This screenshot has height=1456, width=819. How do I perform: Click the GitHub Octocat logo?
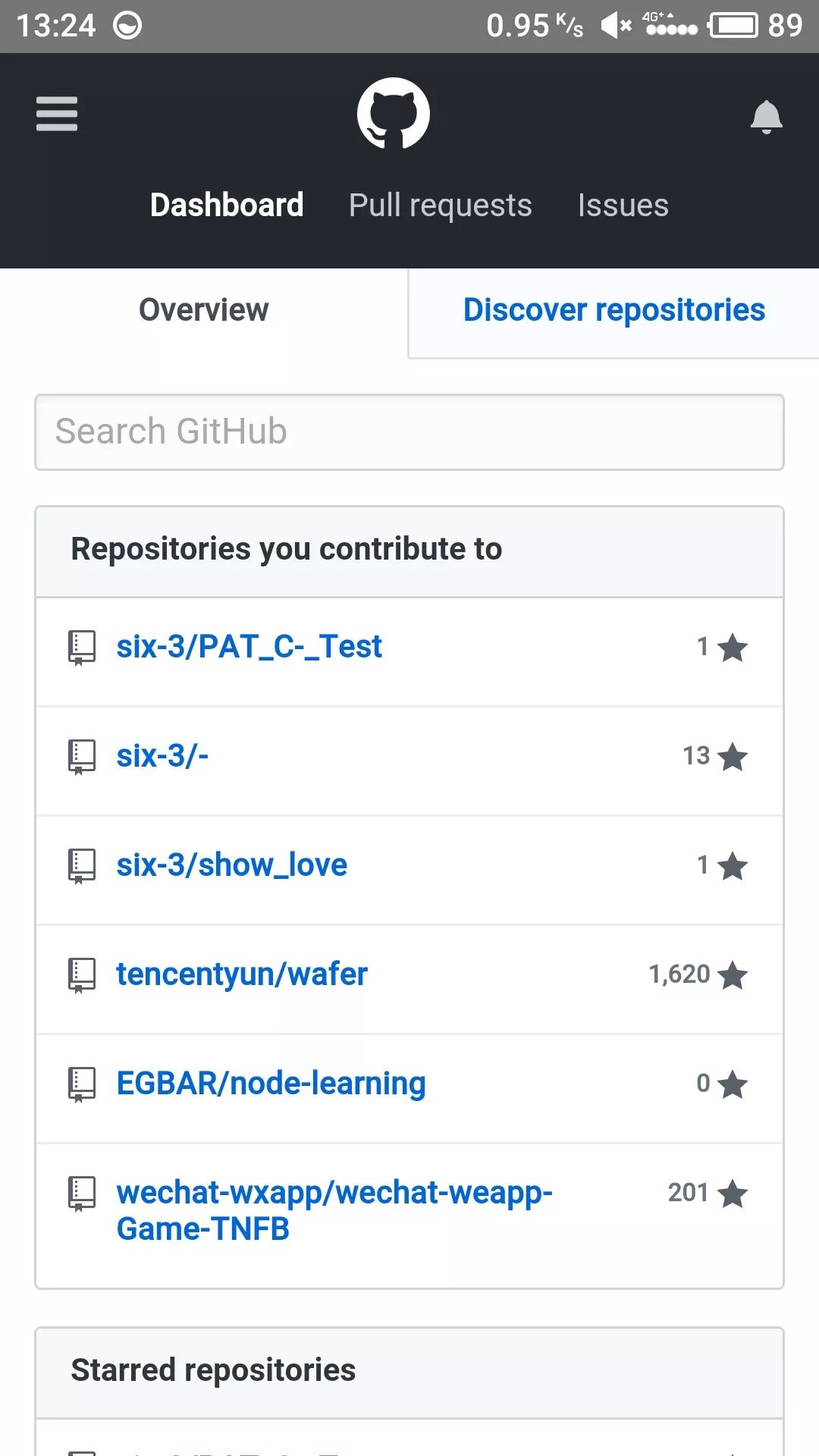[x=393, y=114]
